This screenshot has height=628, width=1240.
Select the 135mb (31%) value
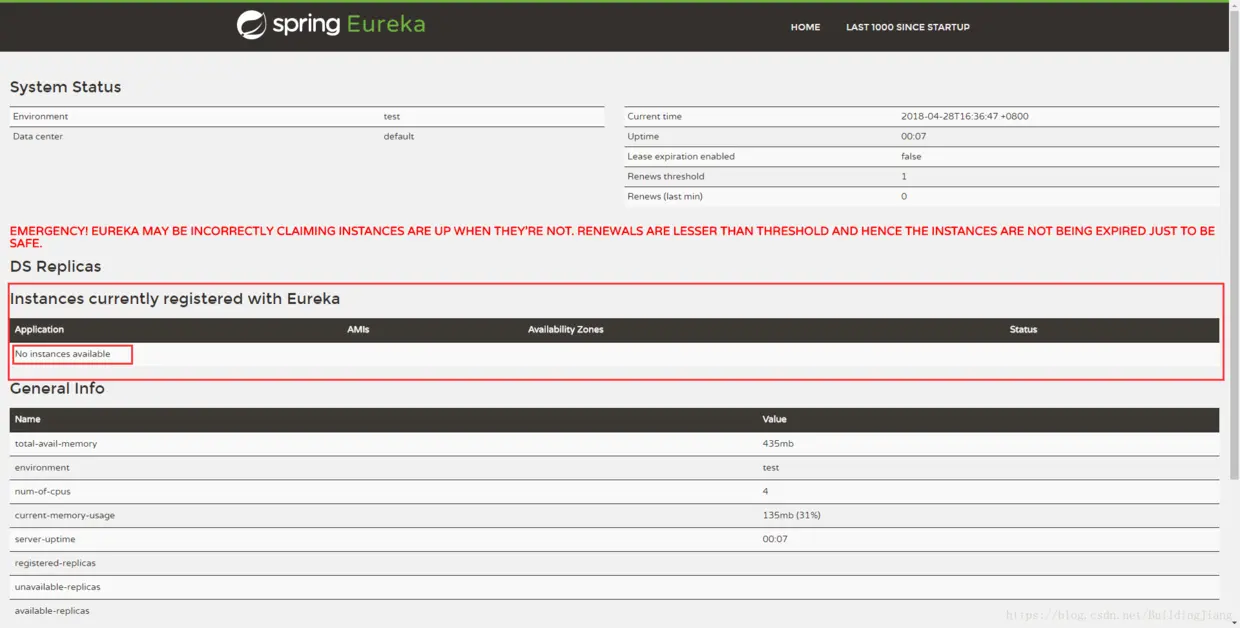791,515
